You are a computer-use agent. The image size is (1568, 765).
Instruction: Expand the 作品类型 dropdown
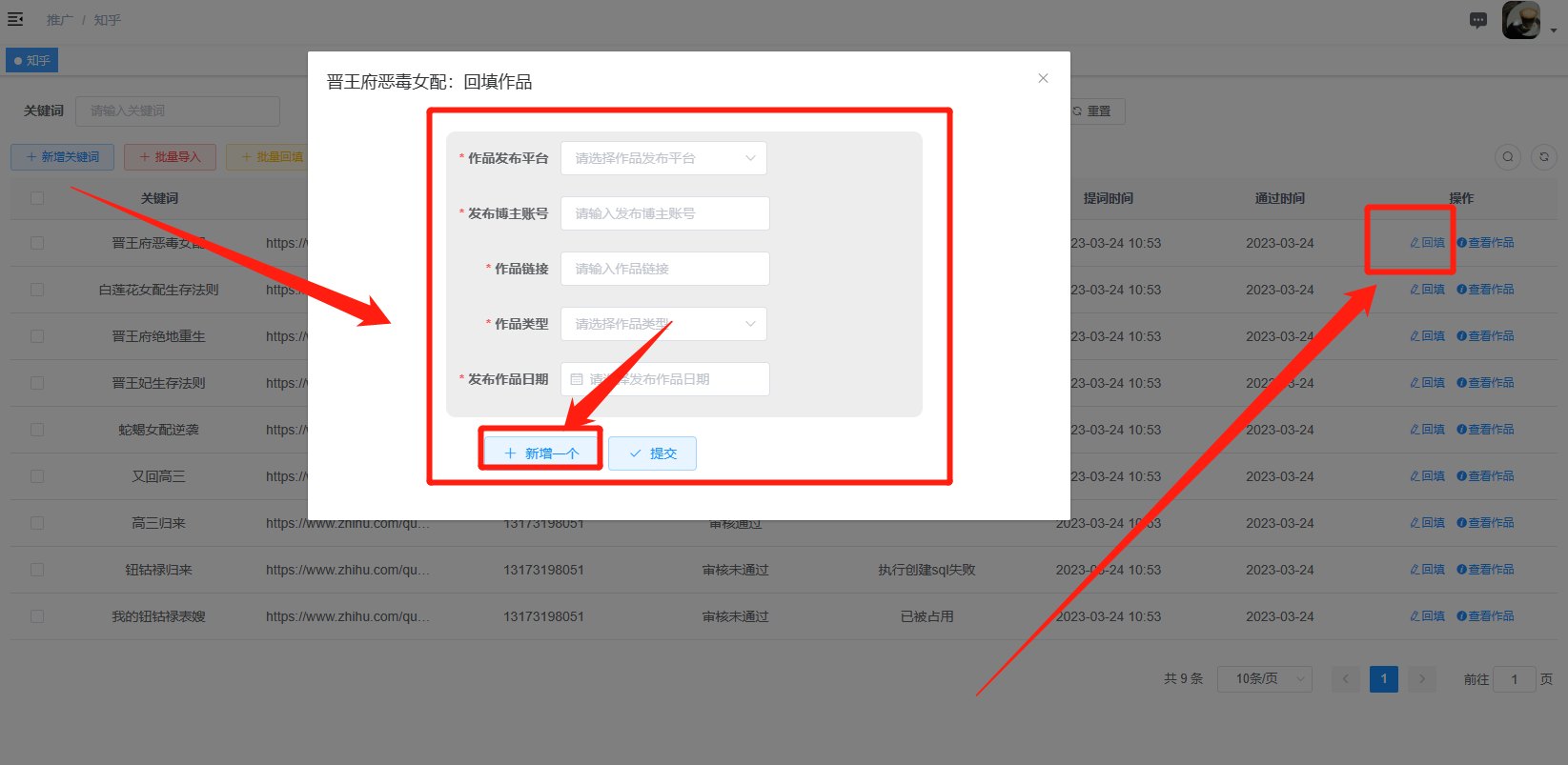coord(663,324)
